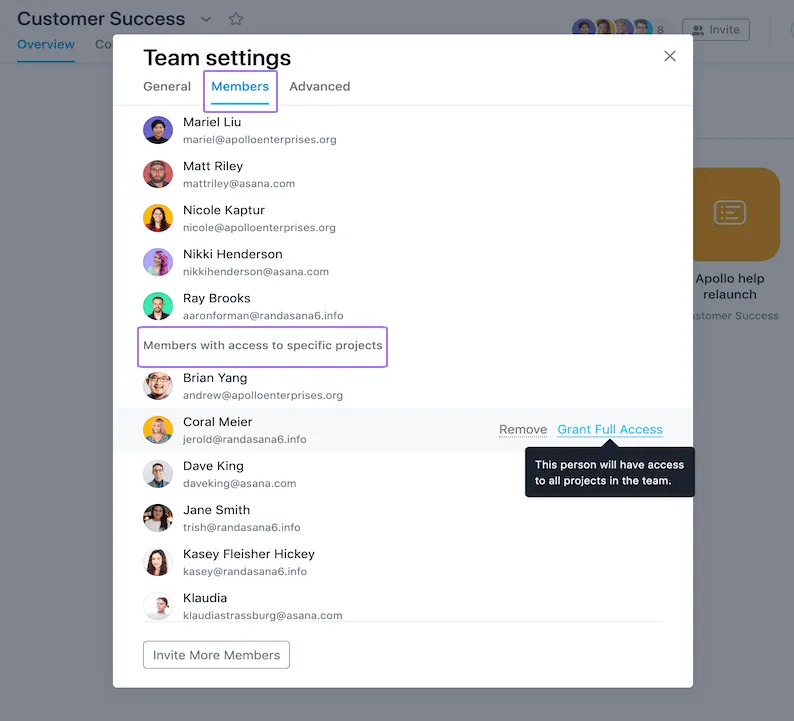The width and height of the screenshot is (794, 721).
Task: Remove Coral Meier from the team
Action: 523,430
